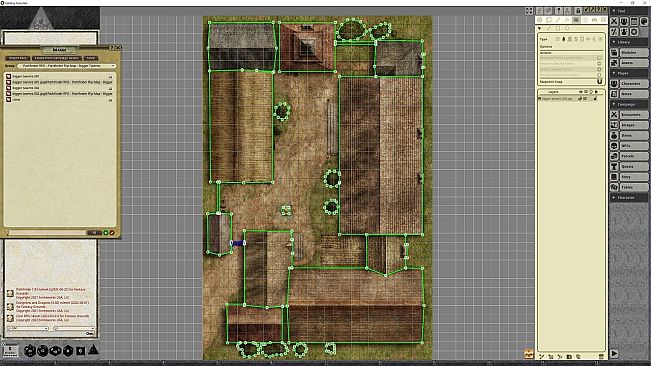
Task: Click the search field in Images window
Action: coord(46,233)
